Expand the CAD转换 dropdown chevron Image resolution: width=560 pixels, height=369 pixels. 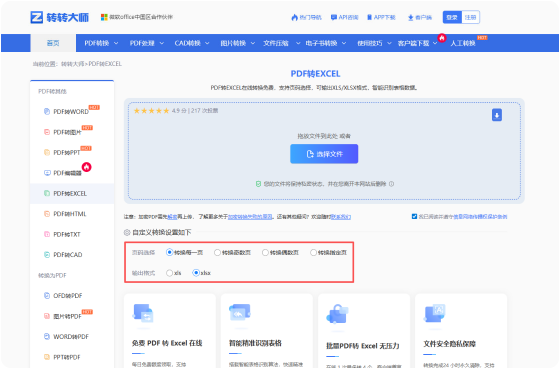(207, 43)
